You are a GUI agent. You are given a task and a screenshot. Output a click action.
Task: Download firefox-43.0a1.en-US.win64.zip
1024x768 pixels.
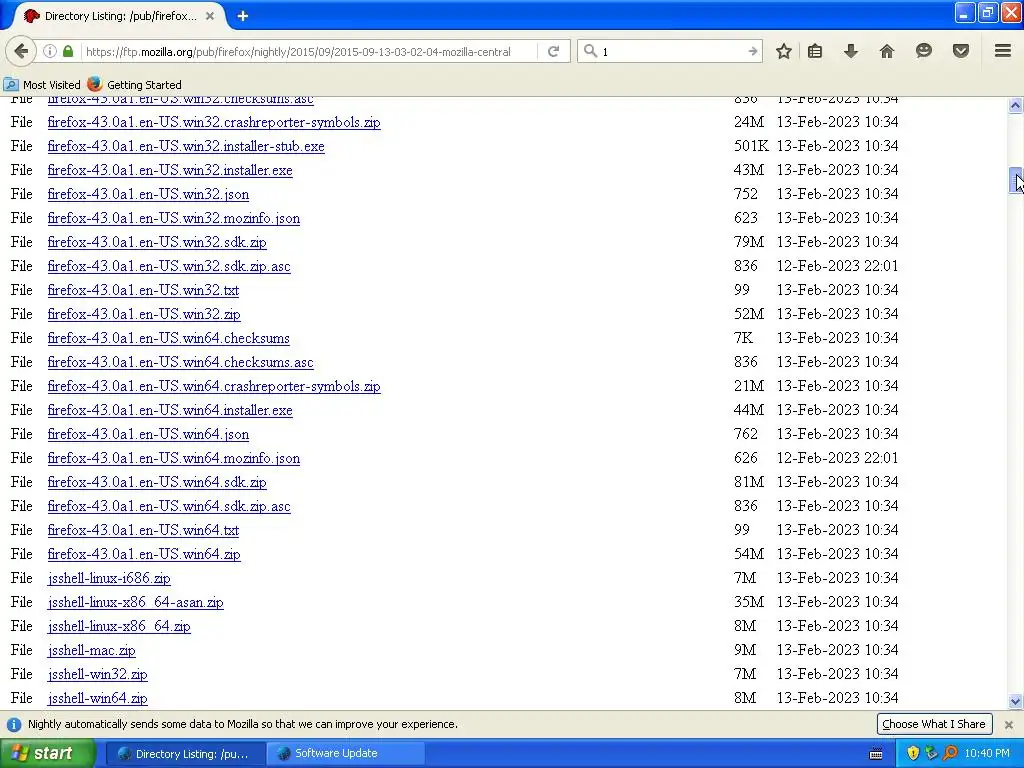(x=144, y=554)
